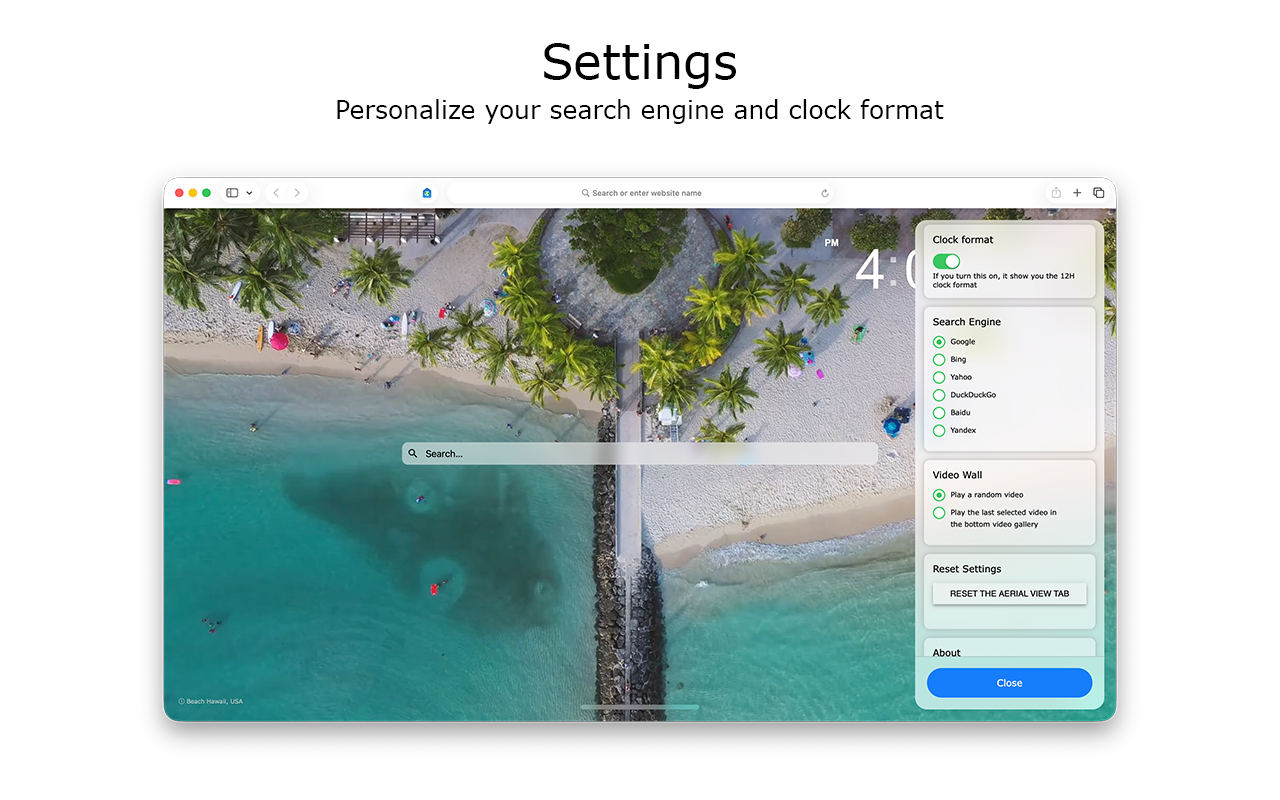Click the magnifier icon in the search box
Screen dimensions: 1280x800
pyautogui.click(x=413, y=453)
